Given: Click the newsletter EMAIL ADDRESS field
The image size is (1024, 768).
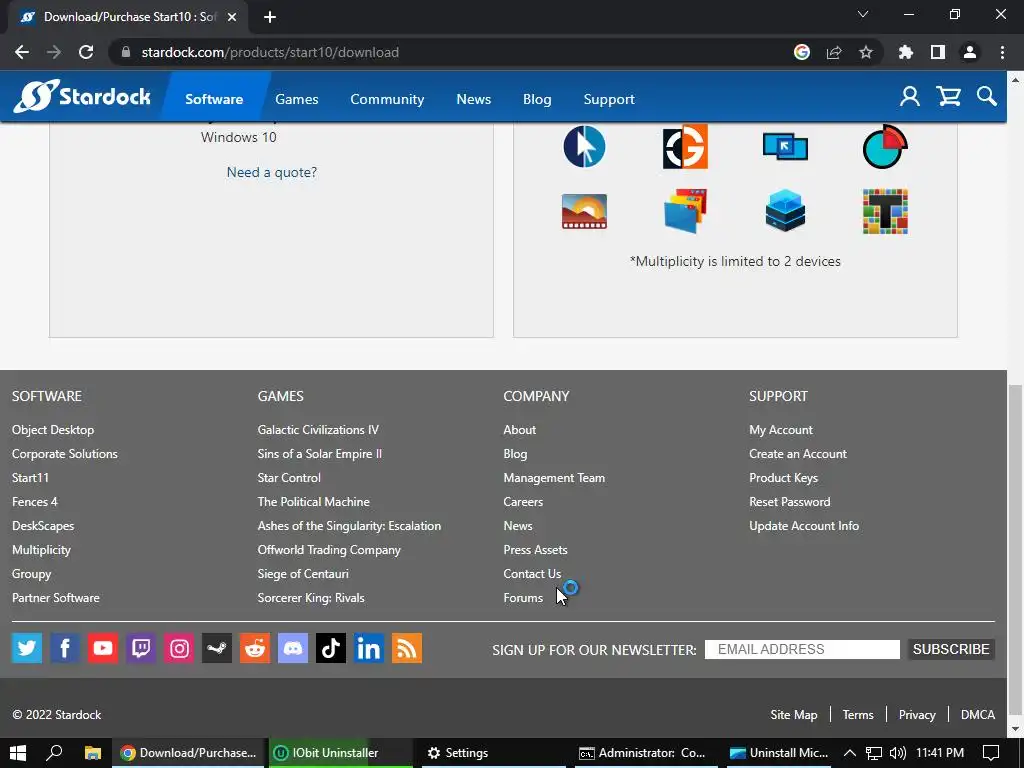Looking at the screenshot, I should (x=802, y=649).
